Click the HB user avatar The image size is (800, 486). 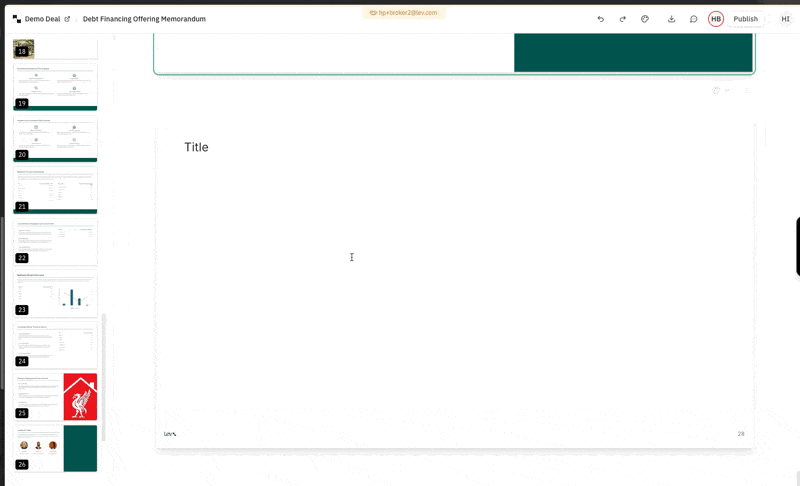[716, 19]
